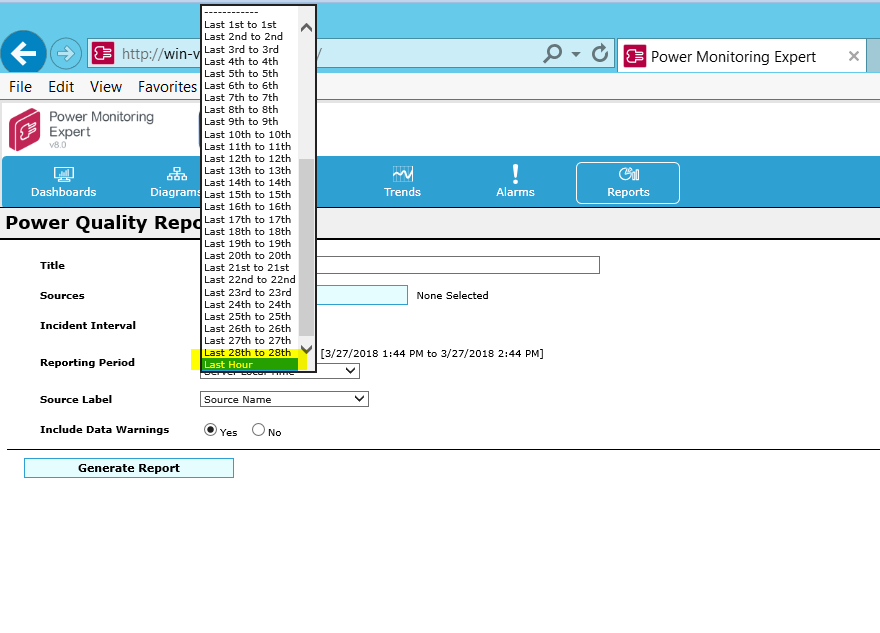Select 'Last 23rd to 23rd' option
880x633 pixels.
(250, 292)
